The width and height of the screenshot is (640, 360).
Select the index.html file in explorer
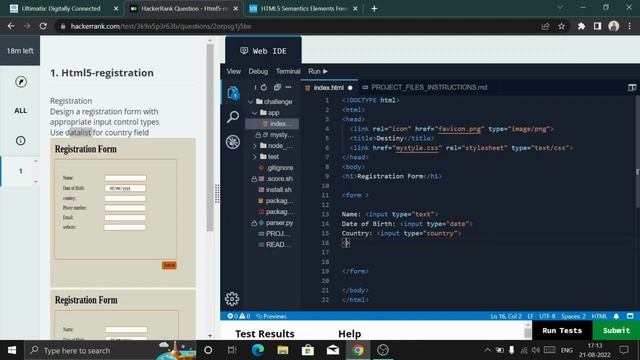272,124
